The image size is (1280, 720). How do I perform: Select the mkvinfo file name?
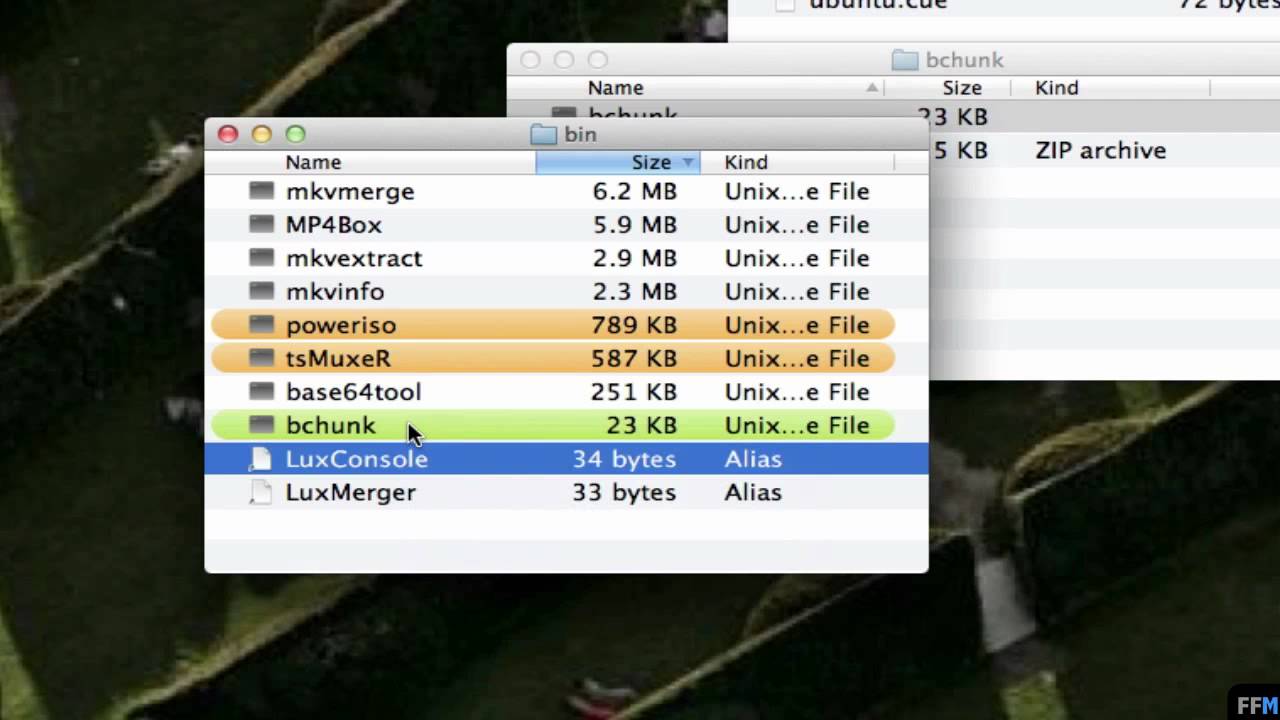[x=335, y=291]
